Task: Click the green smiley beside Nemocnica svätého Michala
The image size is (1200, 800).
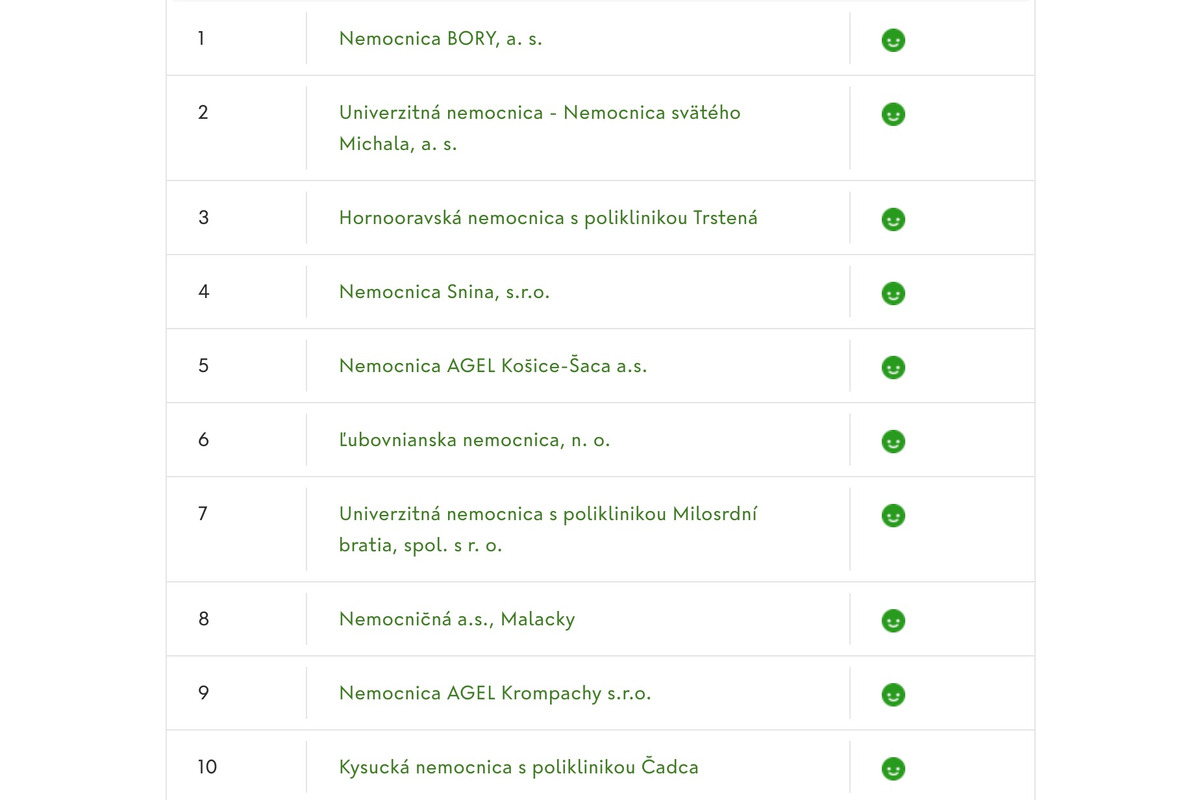Action: click(x=893, y=115)
